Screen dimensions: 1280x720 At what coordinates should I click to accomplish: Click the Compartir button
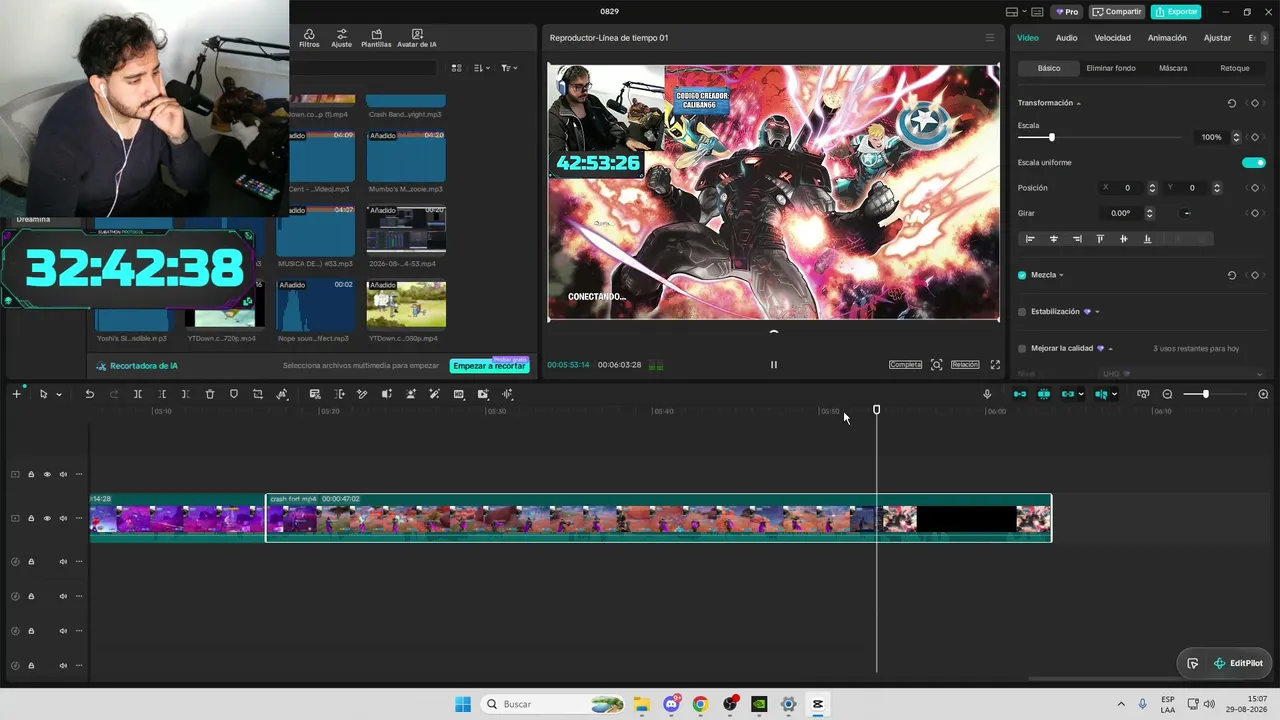pyautogui.click(x=1117, y=12)
